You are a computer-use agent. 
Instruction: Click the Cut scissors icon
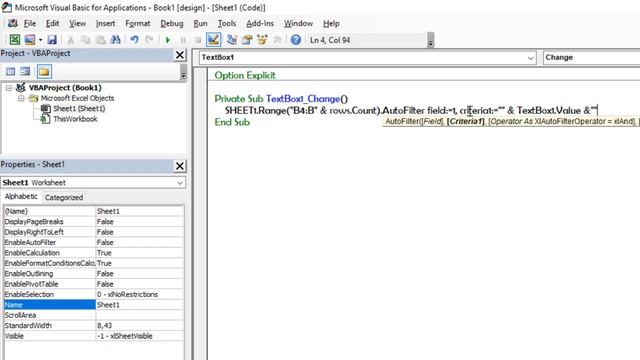click(71, 40)
